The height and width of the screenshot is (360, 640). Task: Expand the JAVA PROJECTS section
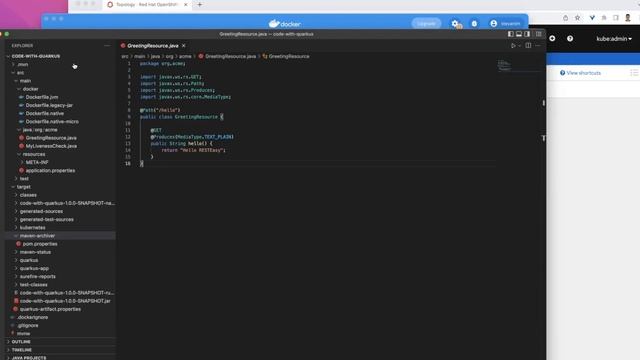tap(29, 358)
